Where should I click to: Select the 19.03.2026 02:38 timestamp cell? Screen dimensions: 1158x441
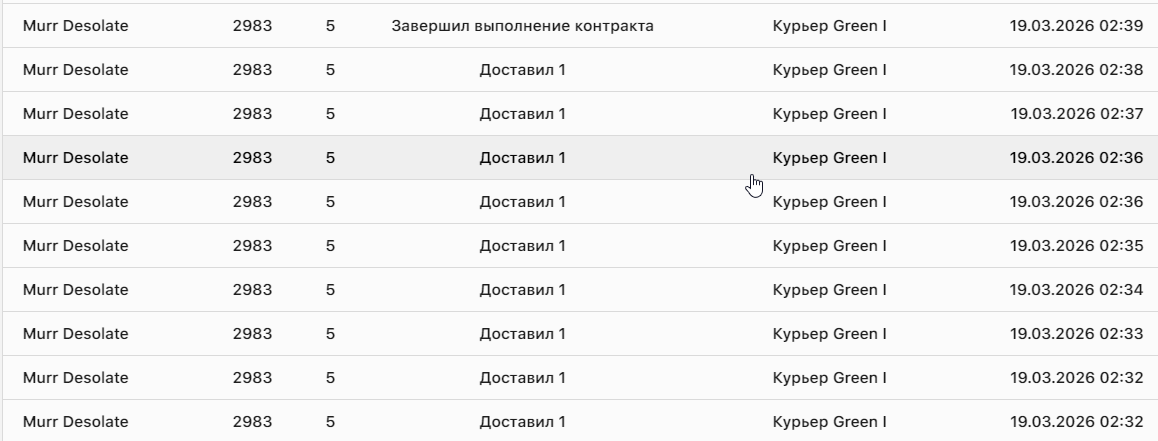point(1076,70)
